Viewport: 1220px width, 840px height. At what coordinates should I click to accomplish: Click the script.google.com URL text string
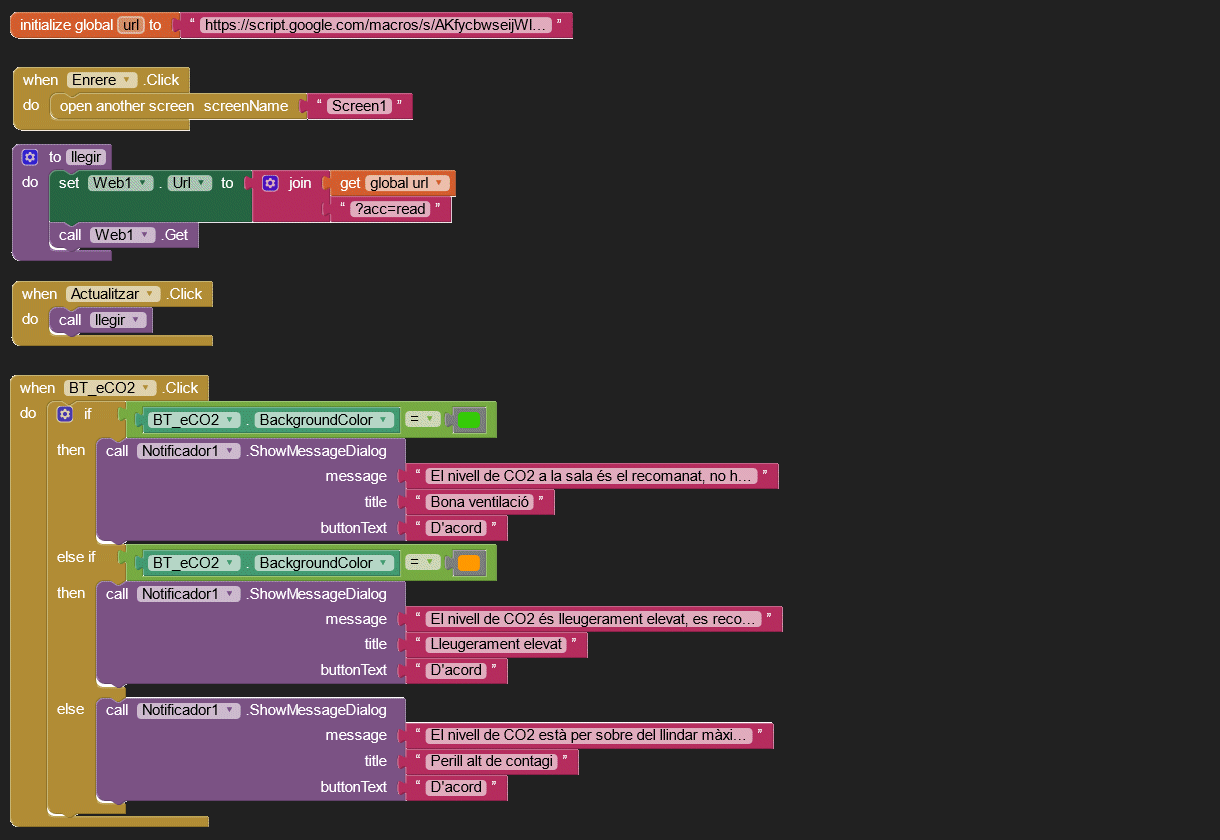(375, 25)
